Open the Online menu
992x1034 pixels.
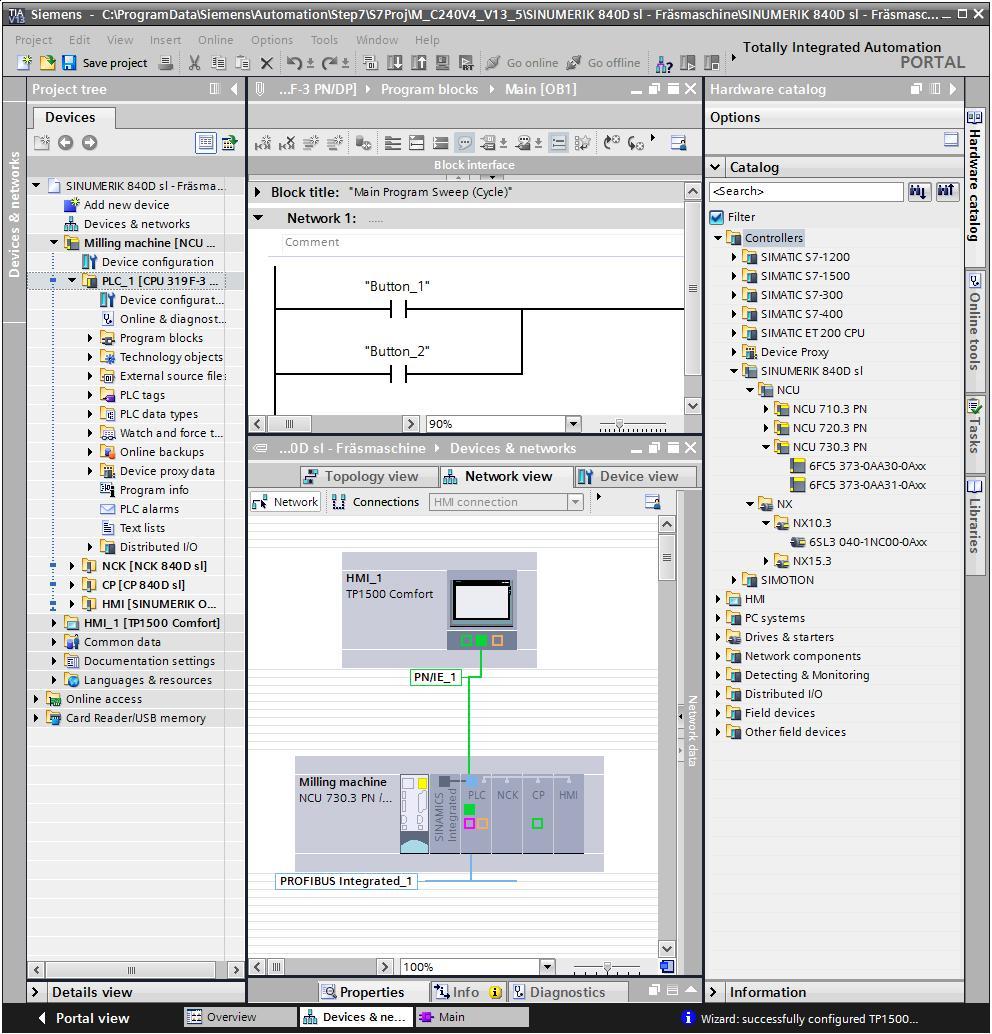(x=215, y=40)
